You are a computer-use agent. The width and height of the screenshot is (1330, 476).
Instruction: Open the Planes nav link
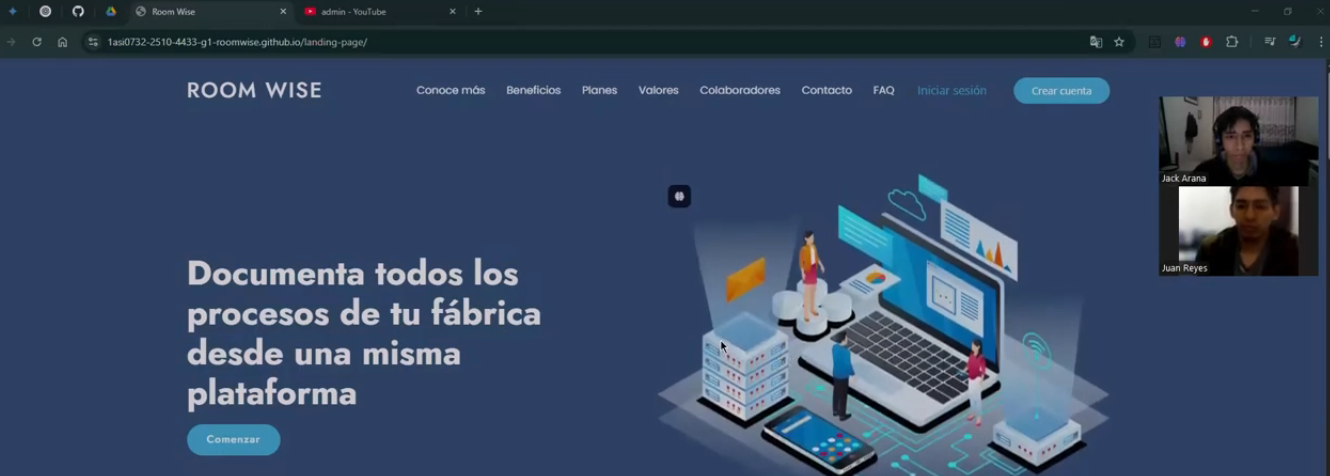tap(599, 90)
